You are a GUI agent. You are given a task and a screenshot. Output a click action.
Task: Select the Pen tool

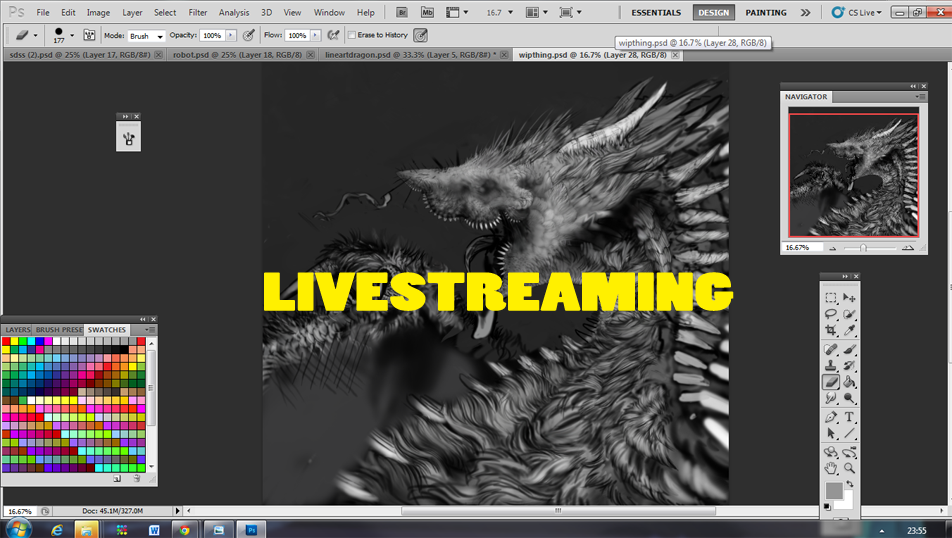[830, 417]
